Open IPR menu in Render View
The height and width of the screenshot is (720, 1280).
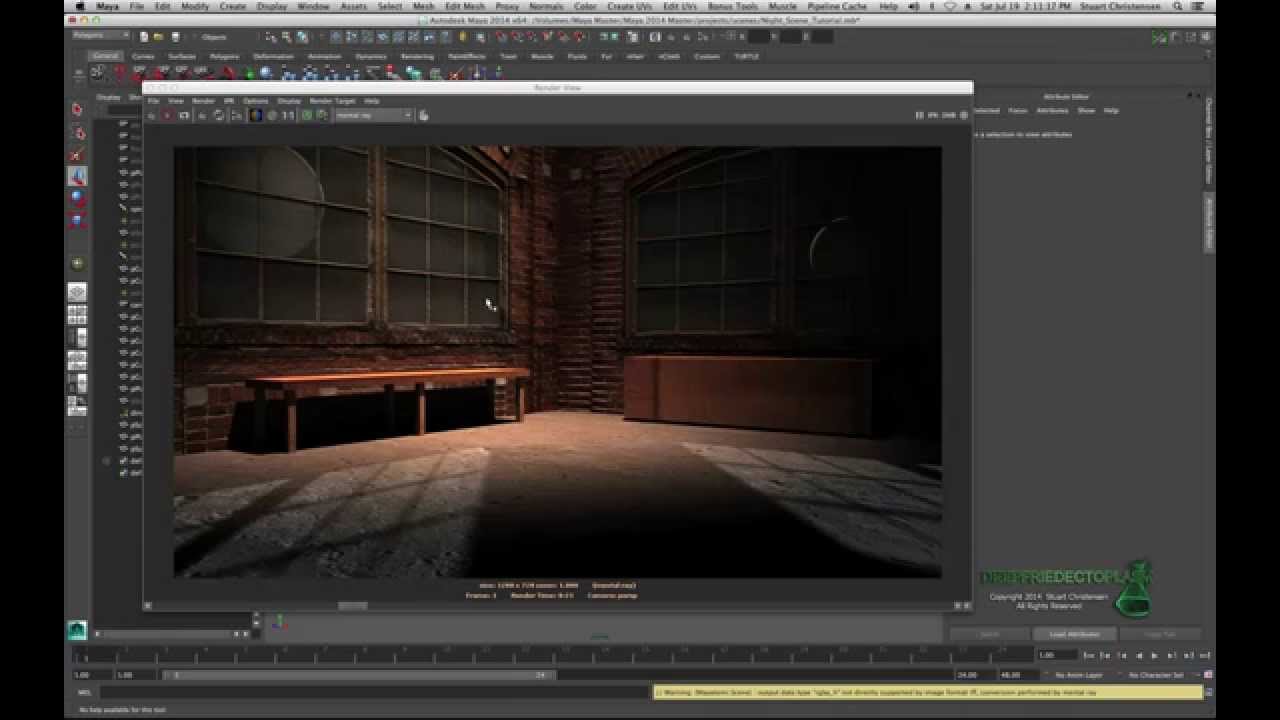228,101
